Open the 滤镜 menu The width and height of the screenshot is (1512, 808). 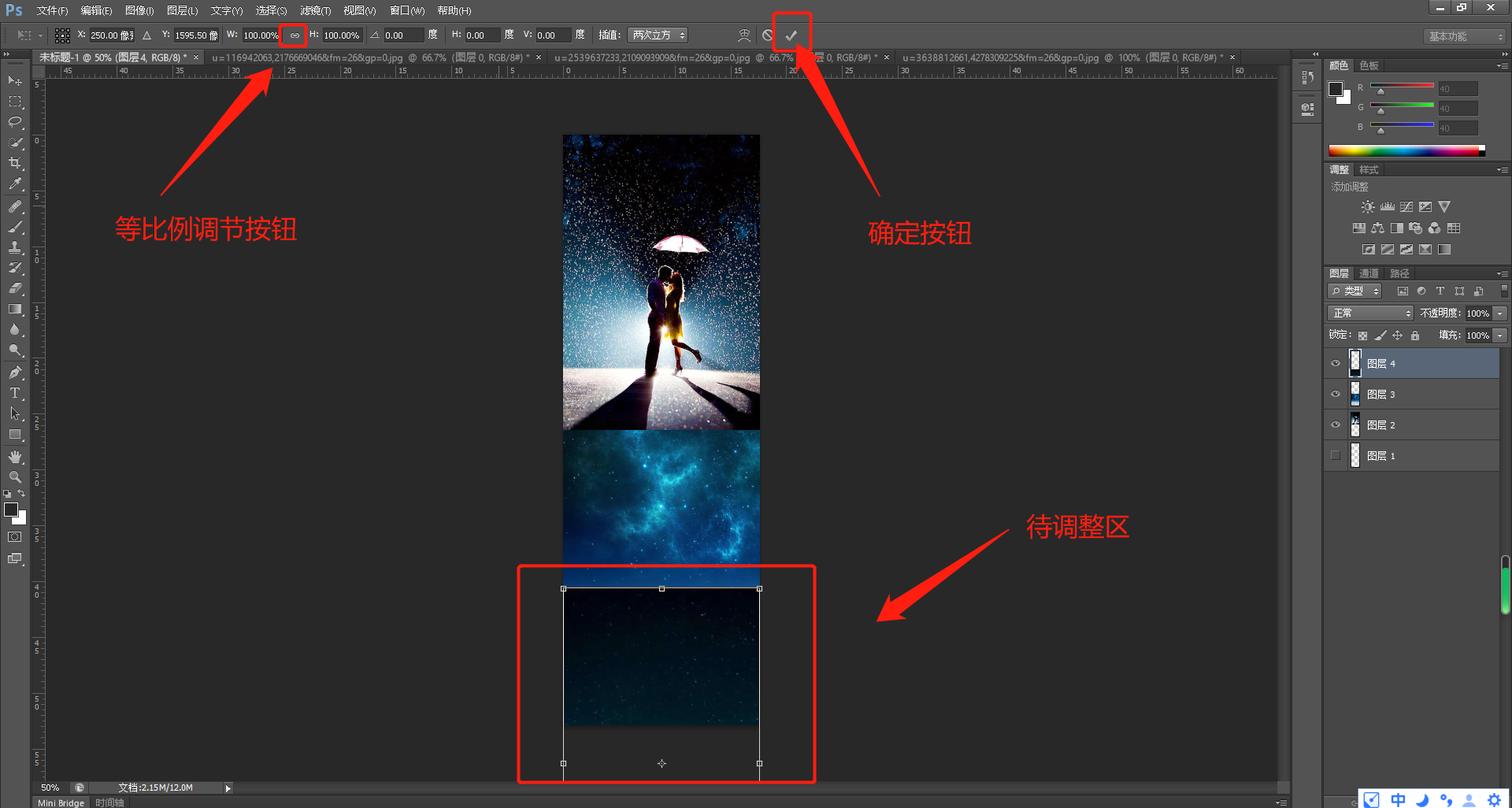click(x=314, y=10)
